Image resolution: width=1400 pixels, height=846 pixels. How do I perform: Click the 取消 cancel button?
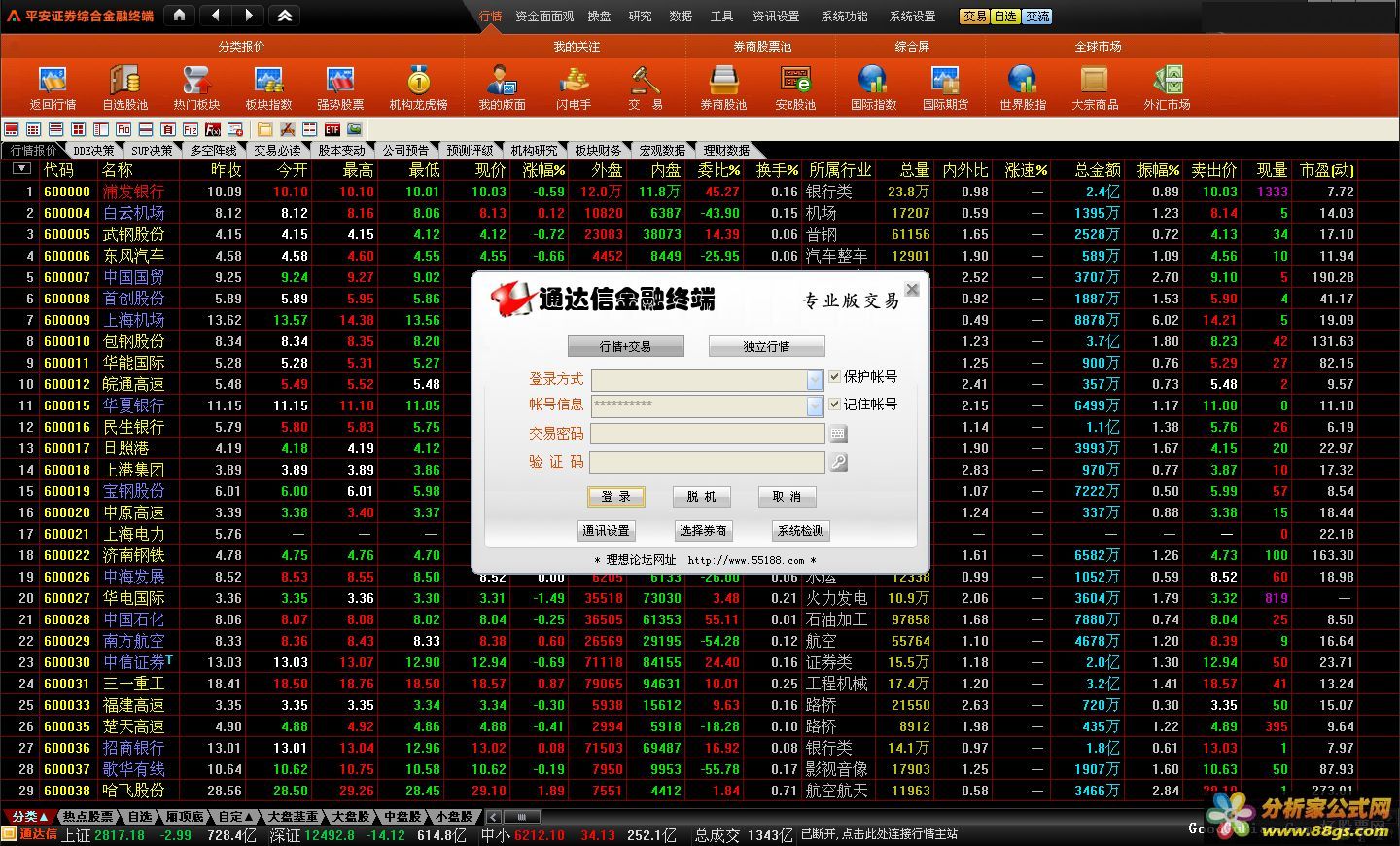(x=787, y=496)
